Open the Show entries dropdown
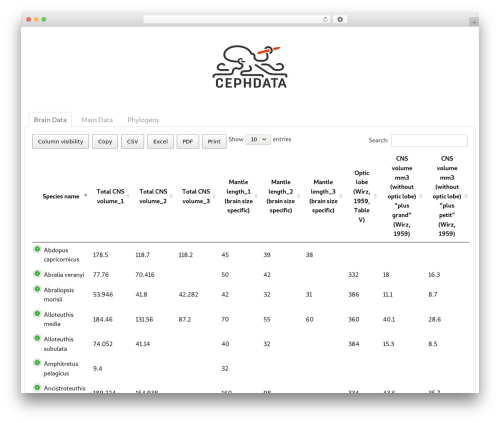This screenshot has height=423, width=500. (x=258, y=139)
